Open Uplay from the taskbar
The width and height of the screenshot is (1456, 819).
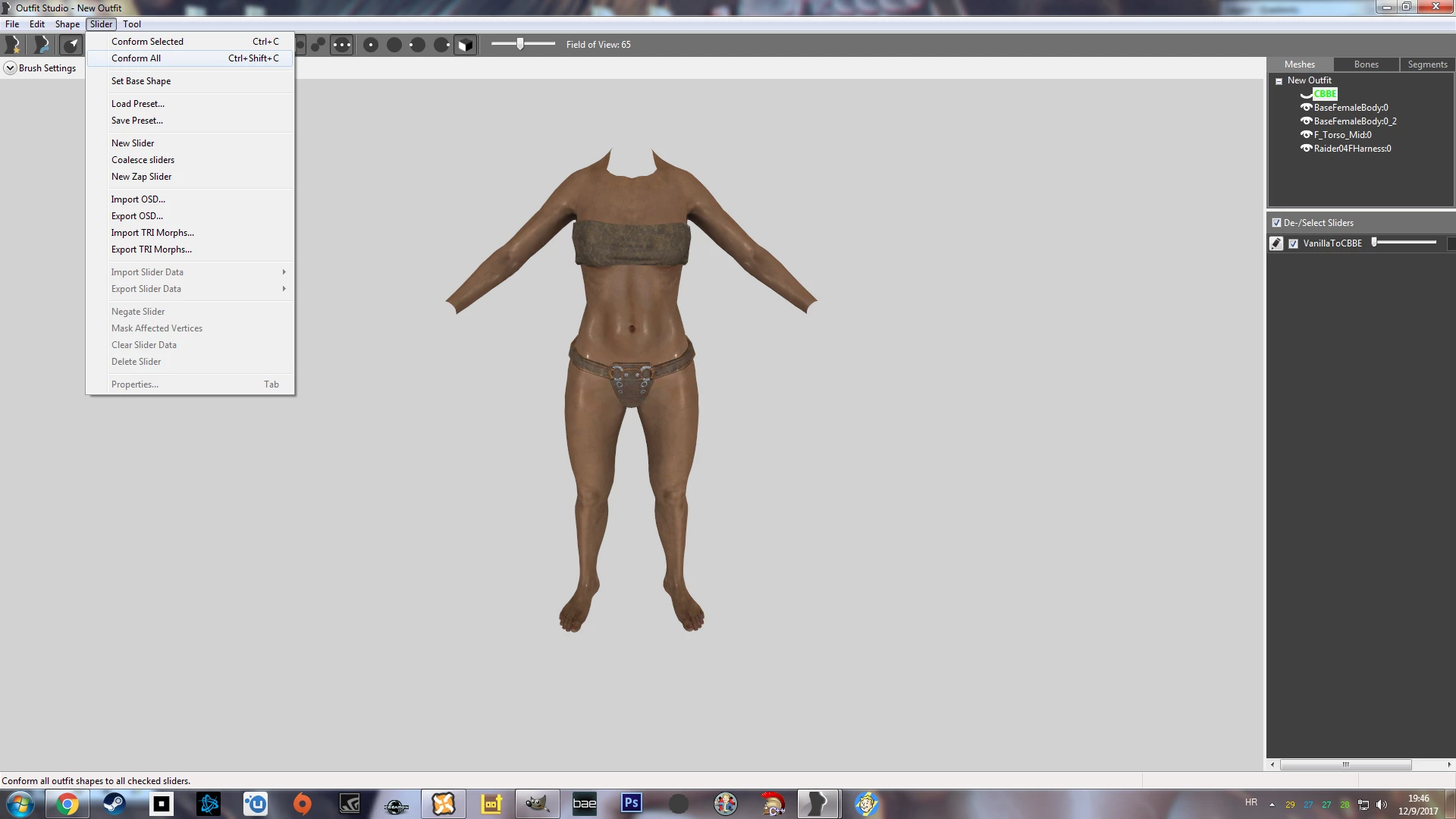(256, 804)
